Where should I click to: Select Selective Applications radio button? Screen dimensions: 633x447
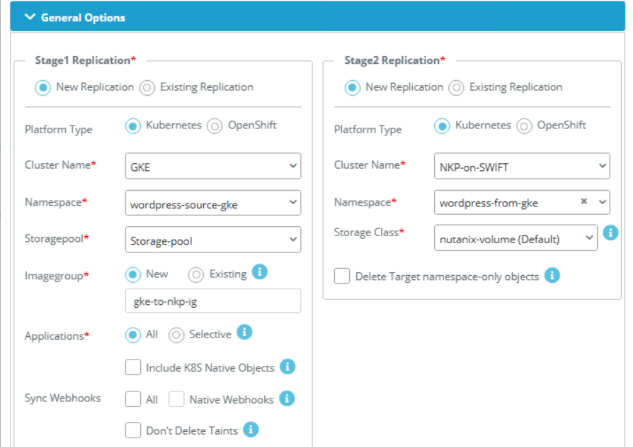coord(176,335)
